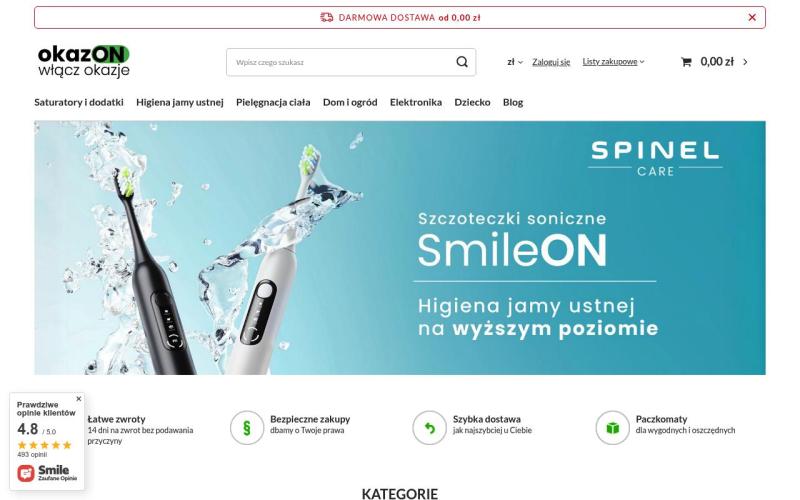
Task: Expand the Listy zakupowe dropdown
Action: (x=613, y=62)
